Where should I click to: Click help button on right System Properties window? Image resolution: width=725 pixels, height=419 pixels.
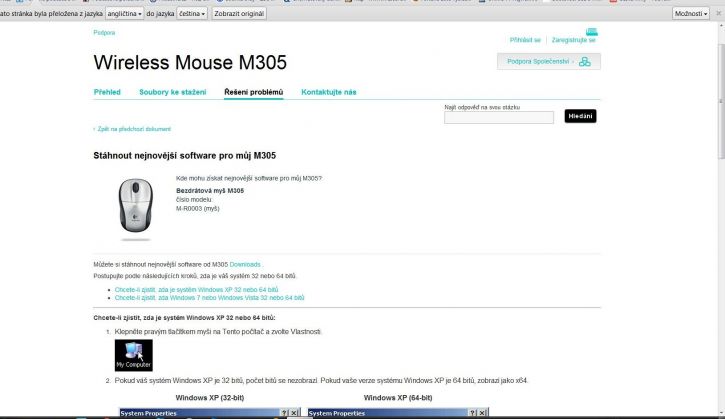point(472,413)
